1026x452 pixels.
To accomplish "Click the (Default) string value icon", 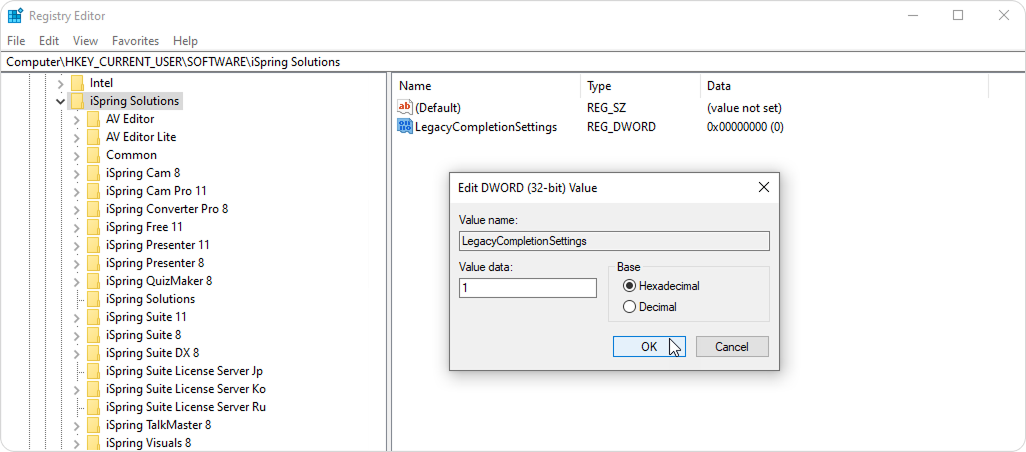I will [x=405, y=108].
